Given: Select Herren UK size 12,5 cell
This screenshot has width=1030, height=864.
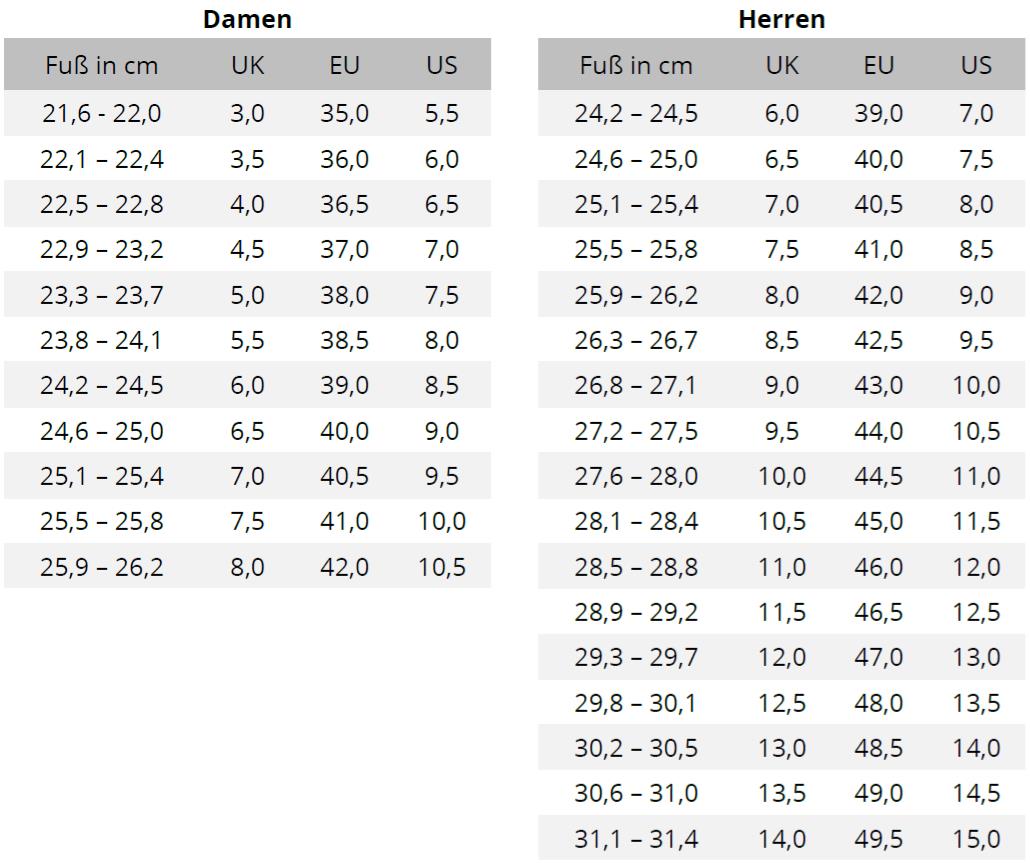Looking at the screenshot, I should click(x=782, y=703).
